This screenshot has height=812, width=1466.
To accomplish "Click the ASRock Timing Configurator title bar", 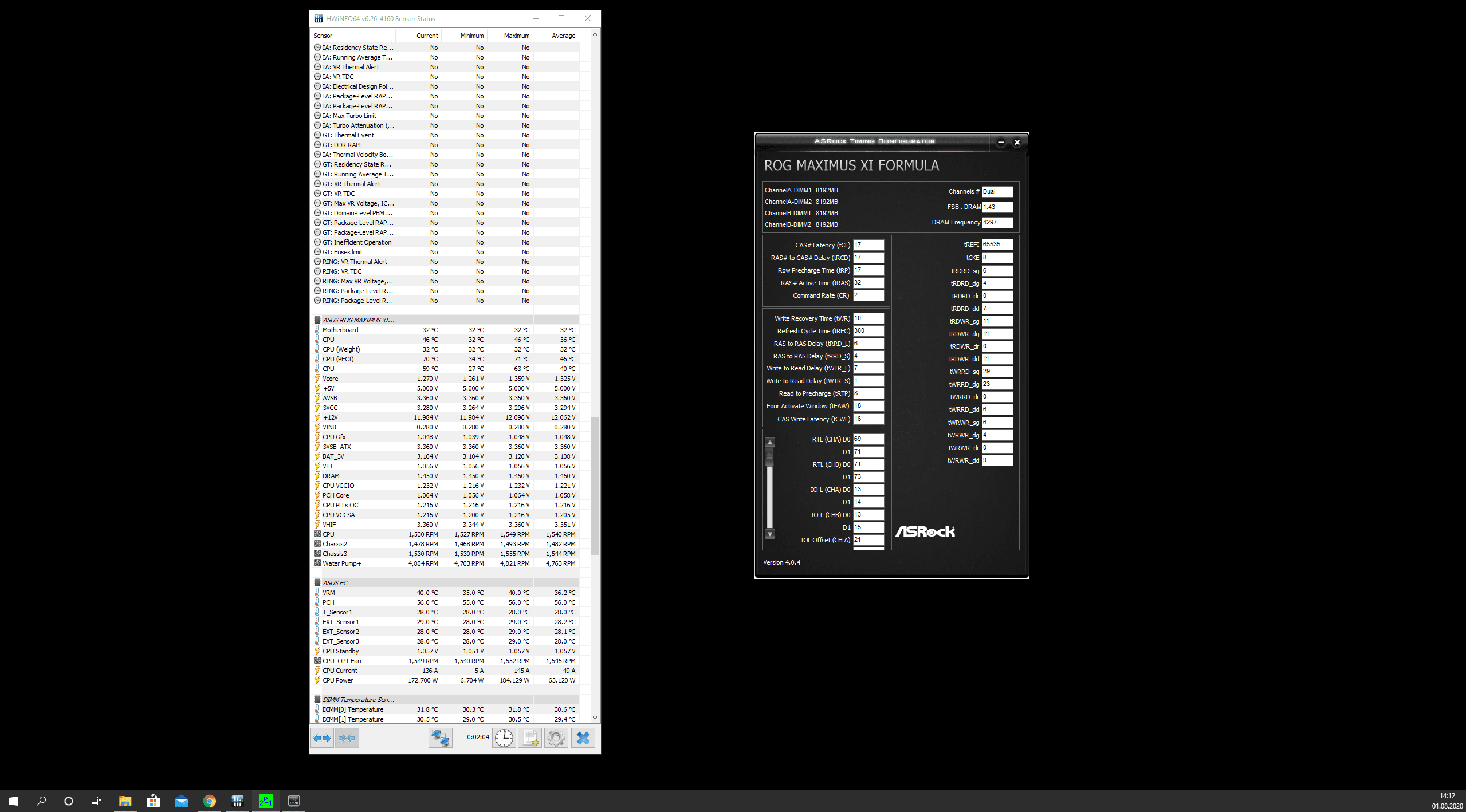I will 874,141.
